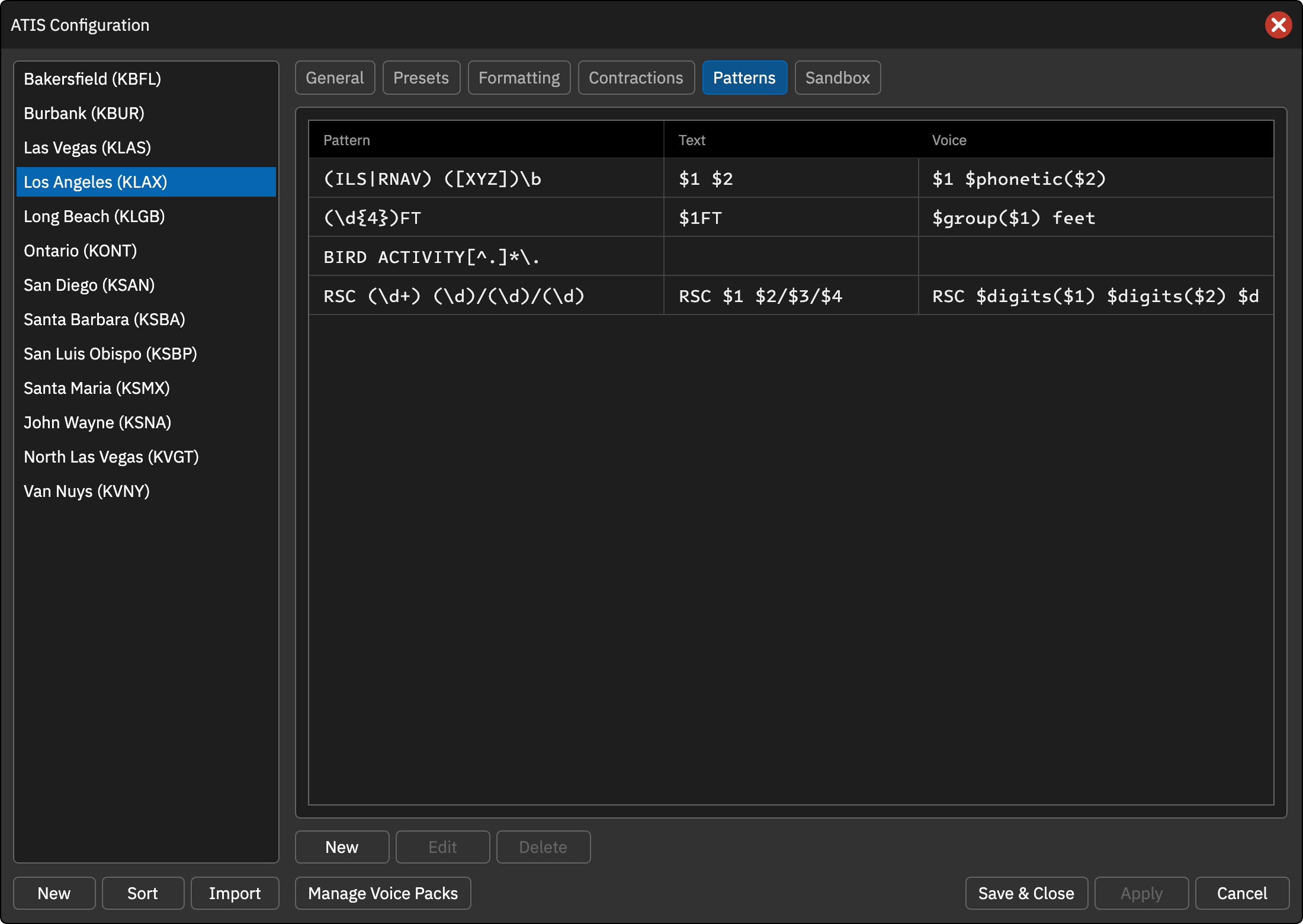Pick Long Beach (KLGB) station
The height and width of the screenshot is (924, 1303).
click(146, 216)
